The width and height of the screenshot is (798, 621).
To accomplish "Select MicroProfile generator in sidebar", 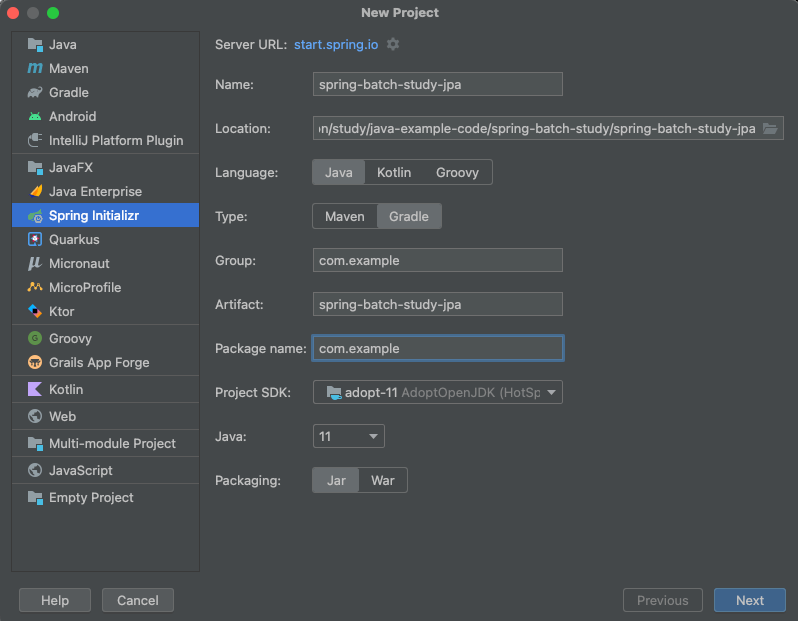I will click(105, 287).
